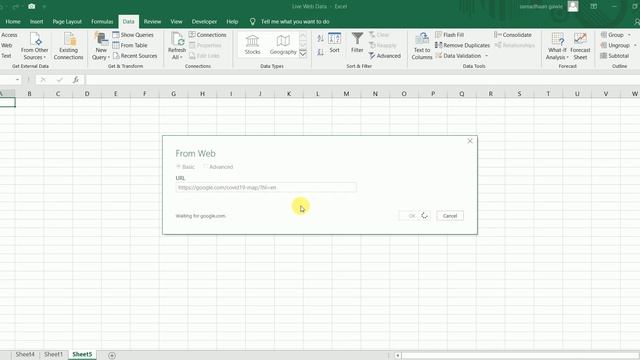
Task: Click the What-If Analysis icon
Action: click(x=557, y=39)
